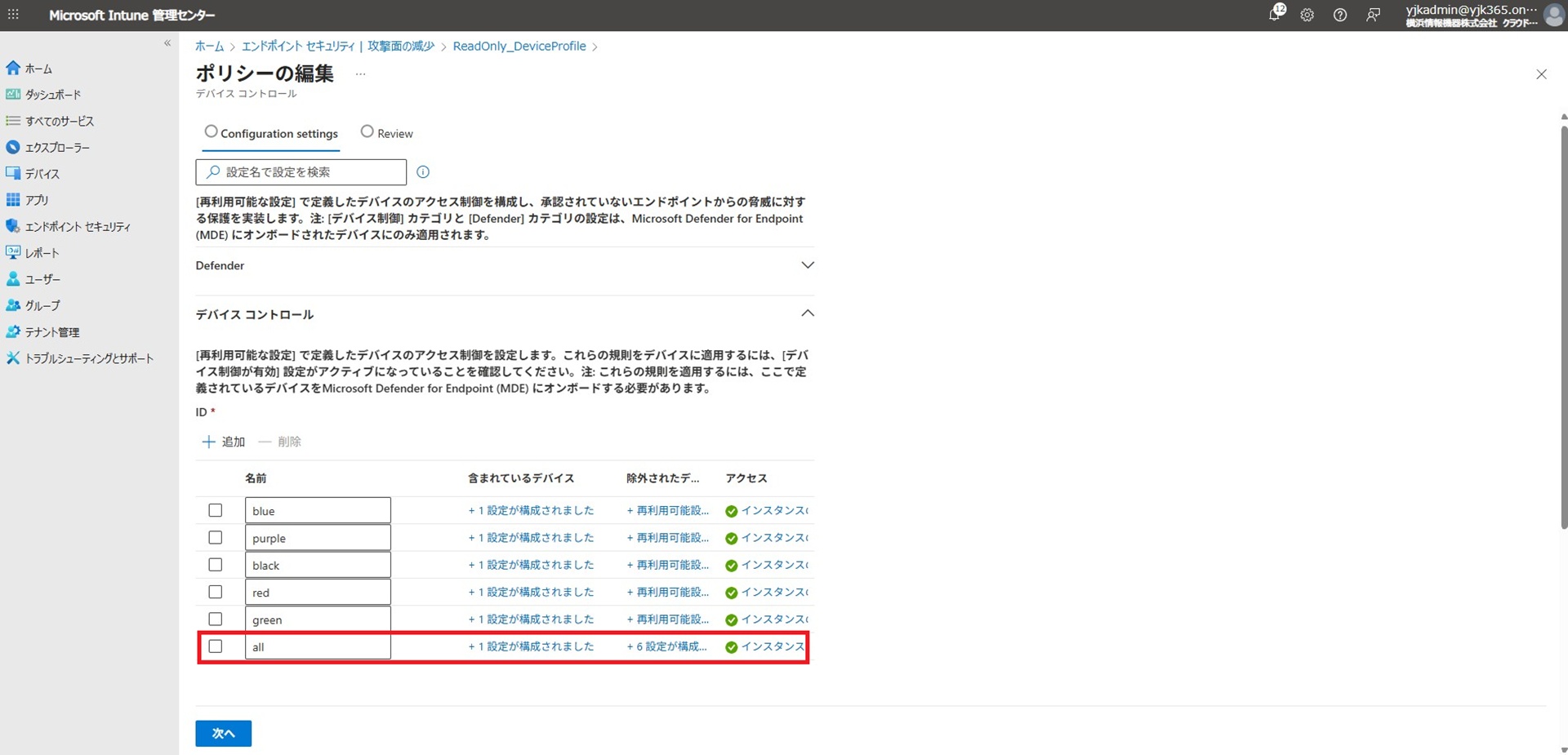Check the box for the blue row
Screen dimensions: 1568x755
(x=216, y=510)
